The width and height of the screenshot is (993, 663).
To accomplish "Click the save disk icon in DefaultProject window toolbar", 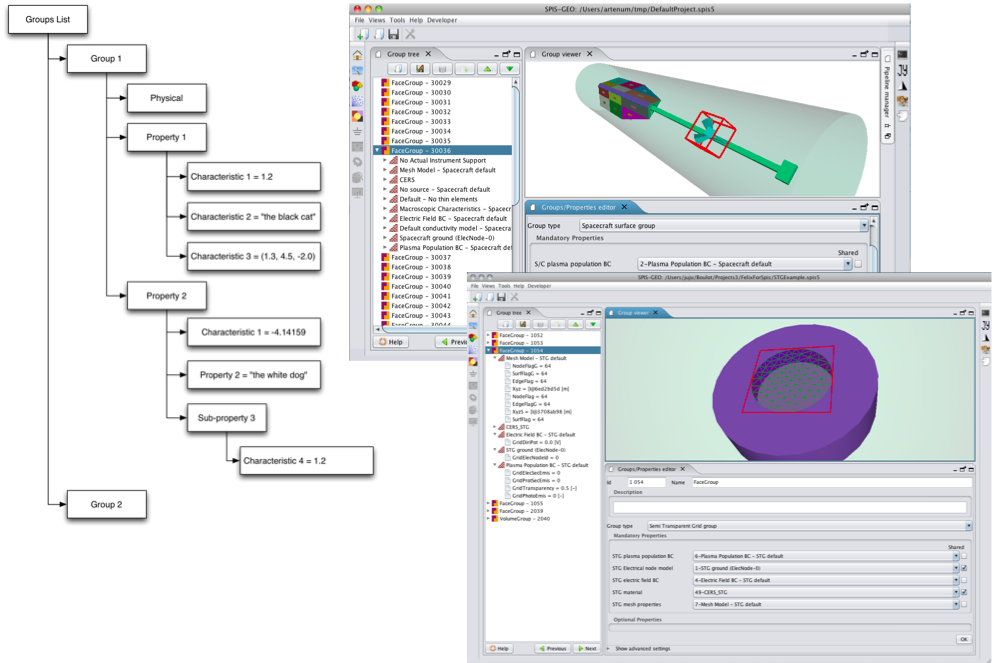I will [394, 34].
